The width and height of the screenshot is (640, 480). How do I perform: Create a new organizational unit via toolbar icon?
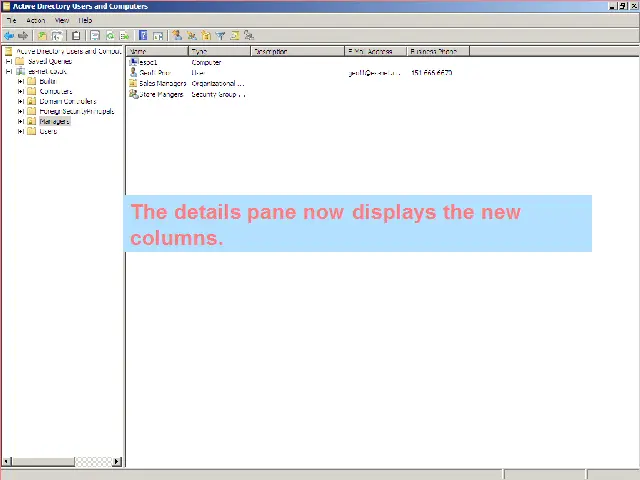coord(206,36)
